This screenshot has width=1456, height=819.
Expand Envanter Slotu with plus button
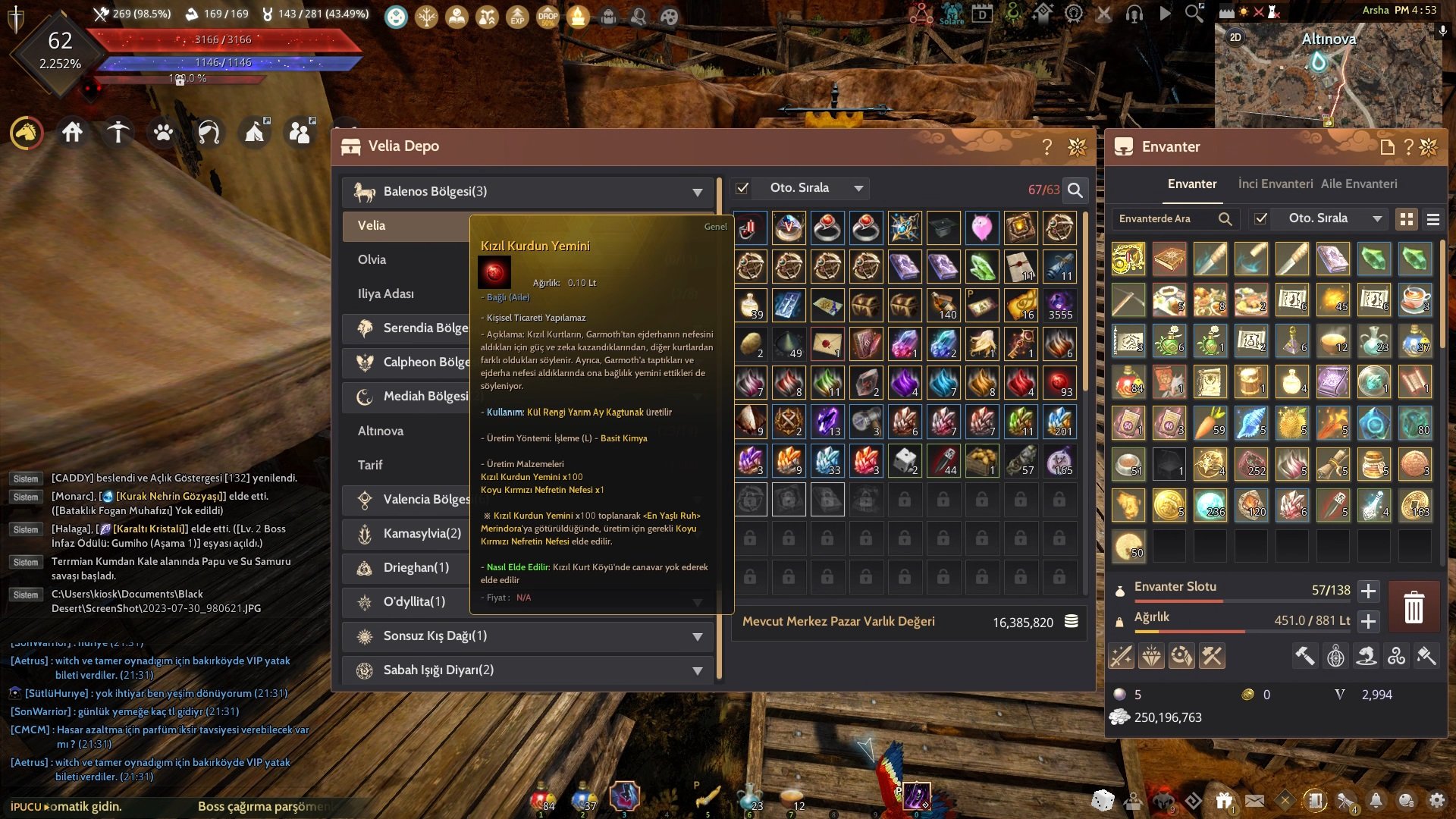1368,591
